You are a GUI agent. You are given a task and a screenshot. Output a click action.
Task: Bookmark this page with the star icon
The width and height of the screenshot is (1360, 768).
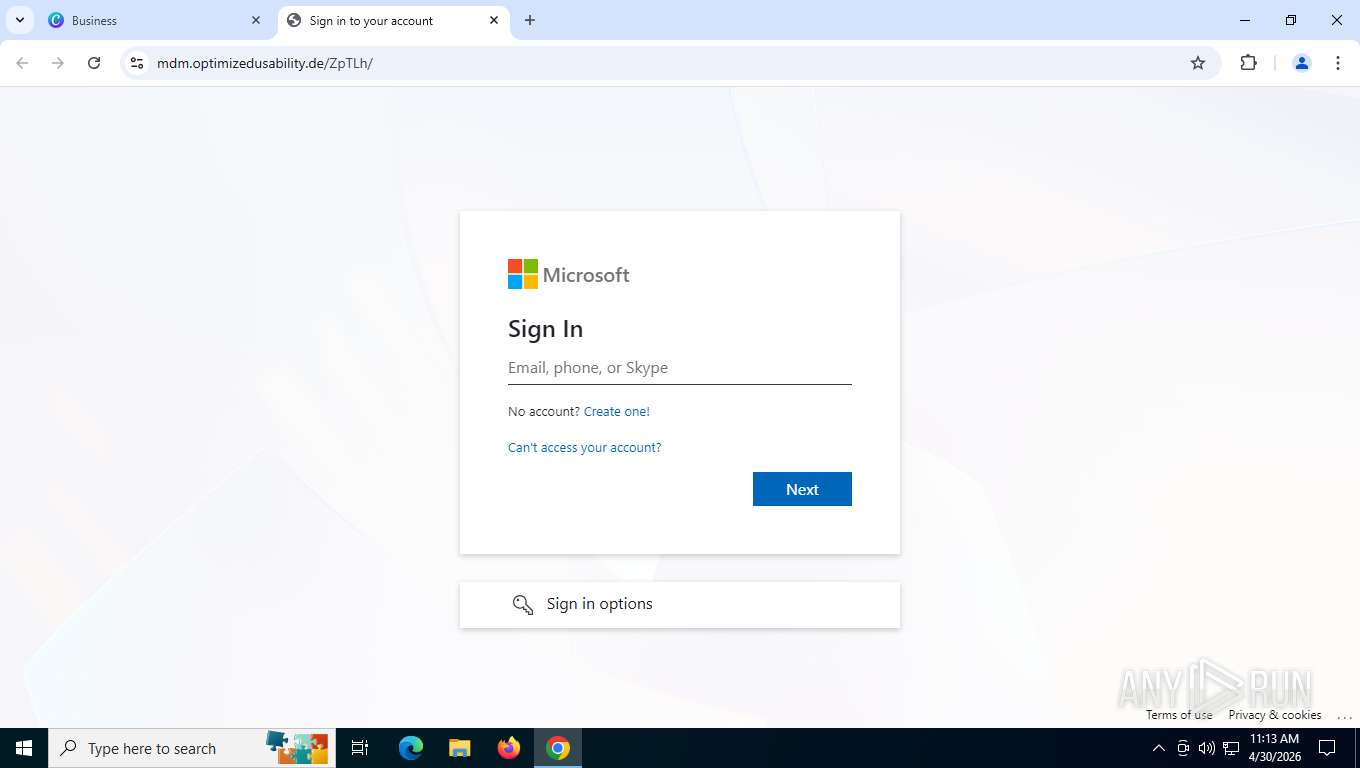coord(1198,63)
